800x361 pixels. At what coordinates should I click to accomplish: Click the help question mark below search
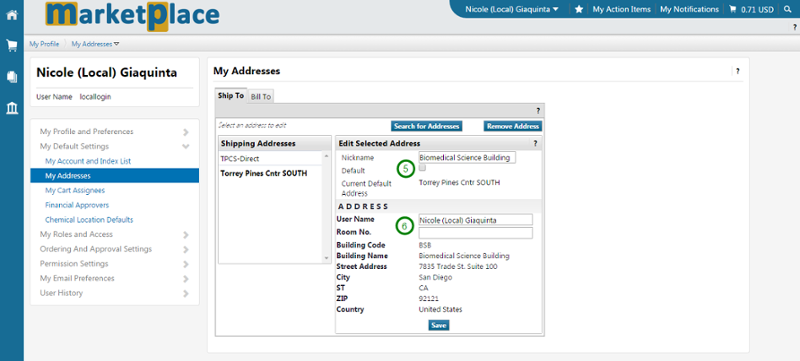pyautogui.click(x=794, y=28)
